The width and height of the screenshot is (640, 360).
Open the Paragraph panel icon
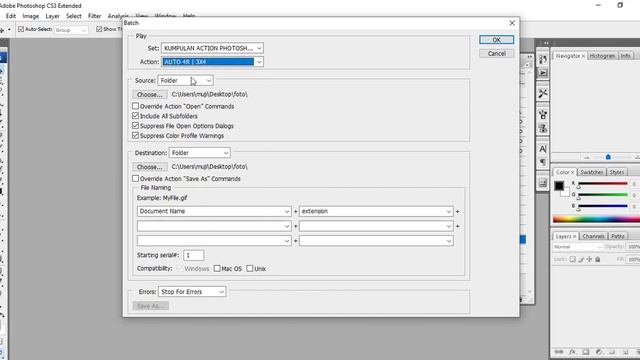(x=542, y=162)
